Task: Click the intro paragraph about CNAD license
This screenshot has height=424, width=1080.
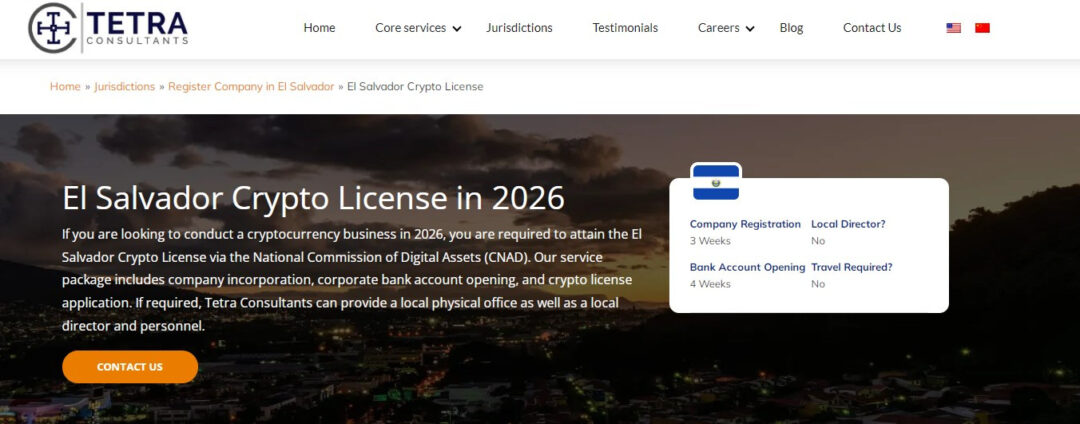Action: (352, 280)
